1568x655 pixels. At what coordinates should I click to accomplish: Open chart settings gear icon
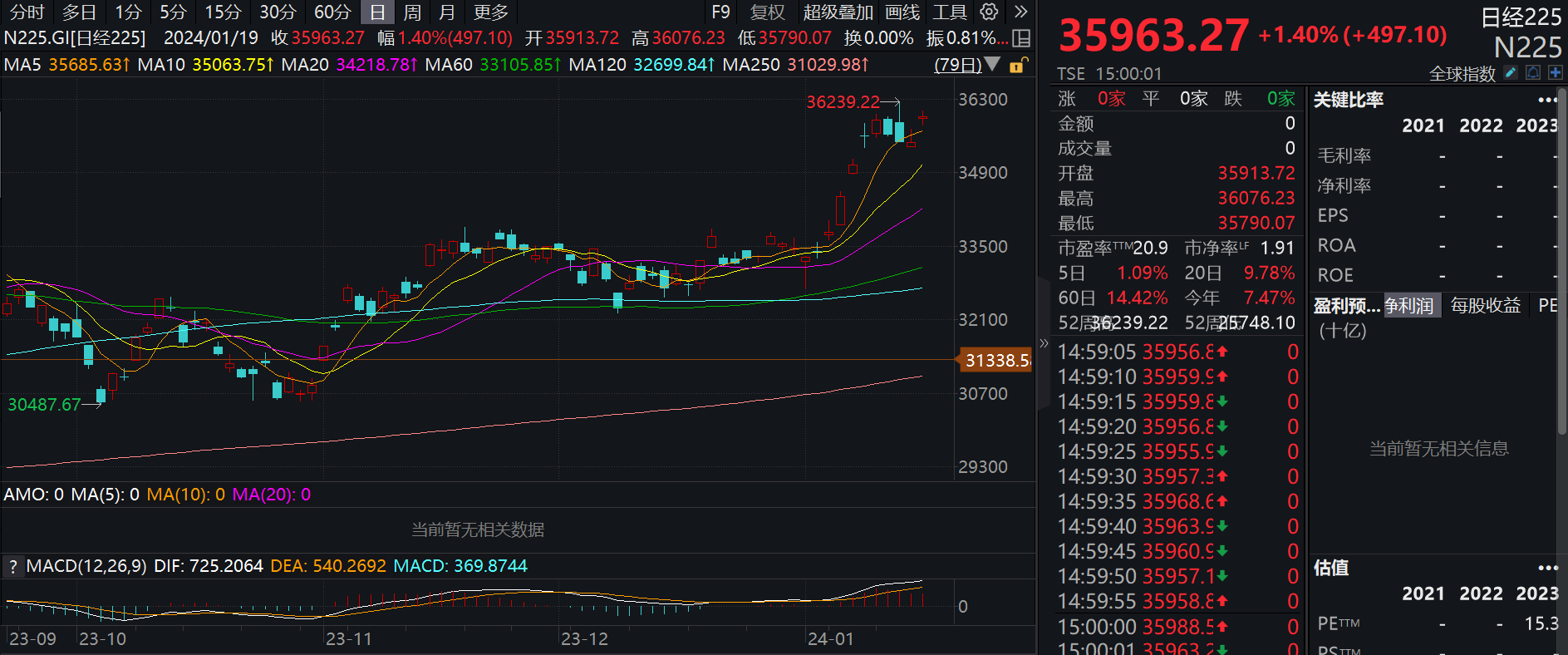[x=989, y=12]
